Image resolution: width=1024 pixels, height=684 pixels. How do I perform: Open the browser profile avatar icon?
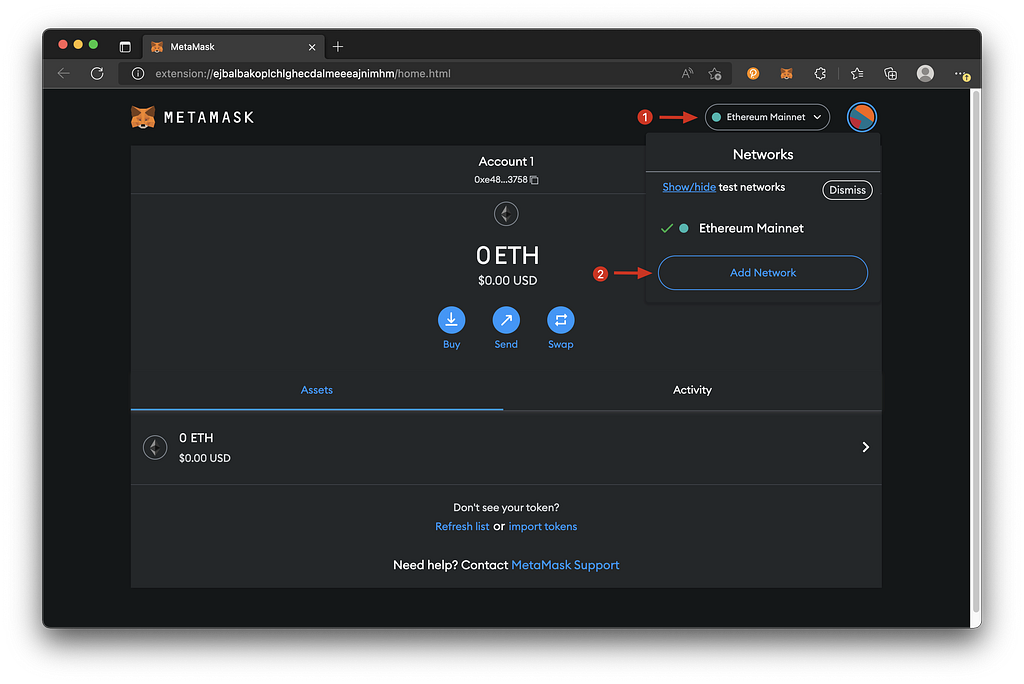[x=925, y=73]
